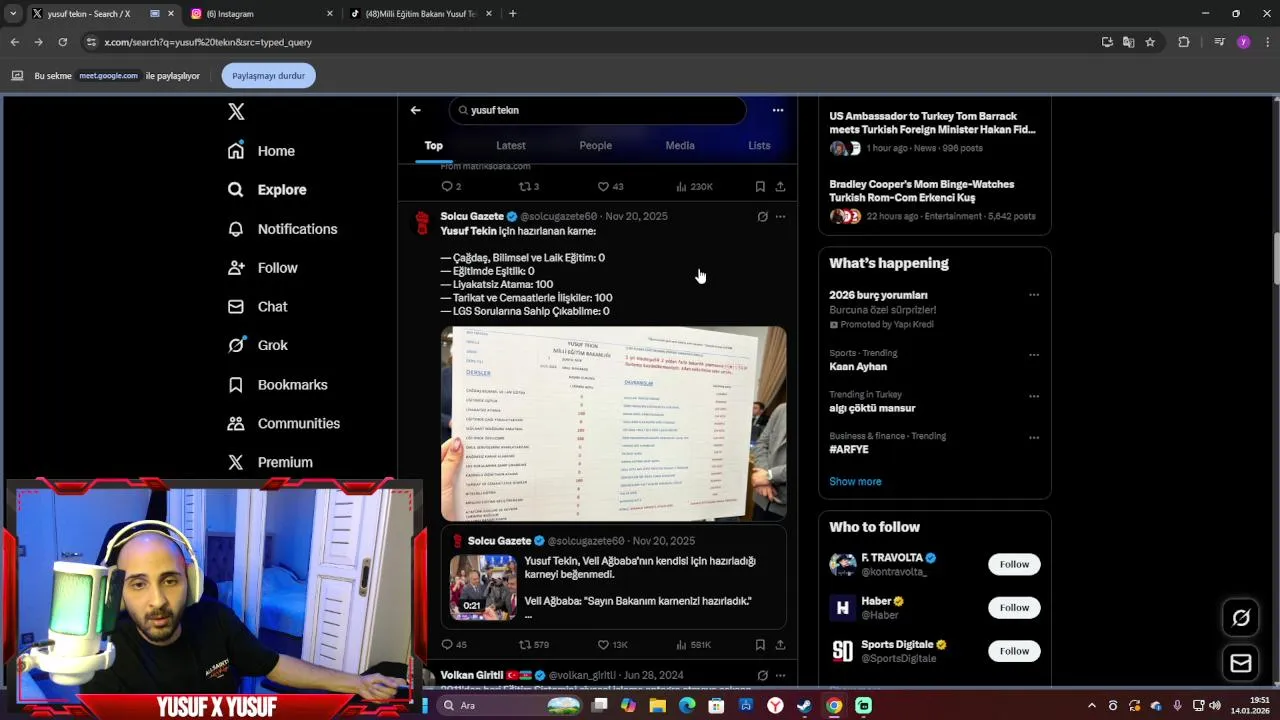Go back using the search page arrow
This screenshot has height=720, width=1280.
point(415,110)
